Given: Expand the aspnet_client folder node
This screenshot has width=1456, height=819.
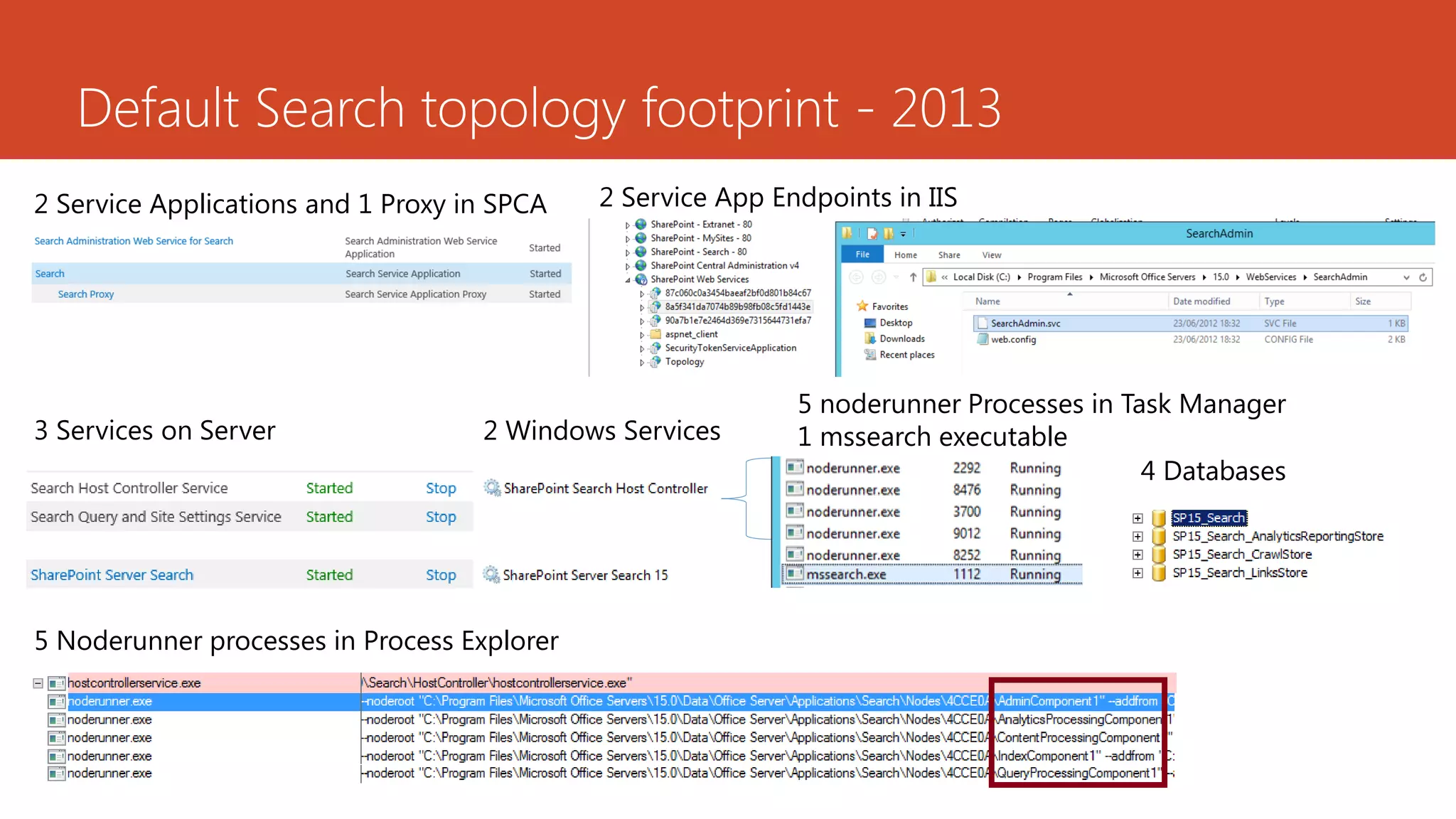Looking at the screenshot, I should pos(642,335).
